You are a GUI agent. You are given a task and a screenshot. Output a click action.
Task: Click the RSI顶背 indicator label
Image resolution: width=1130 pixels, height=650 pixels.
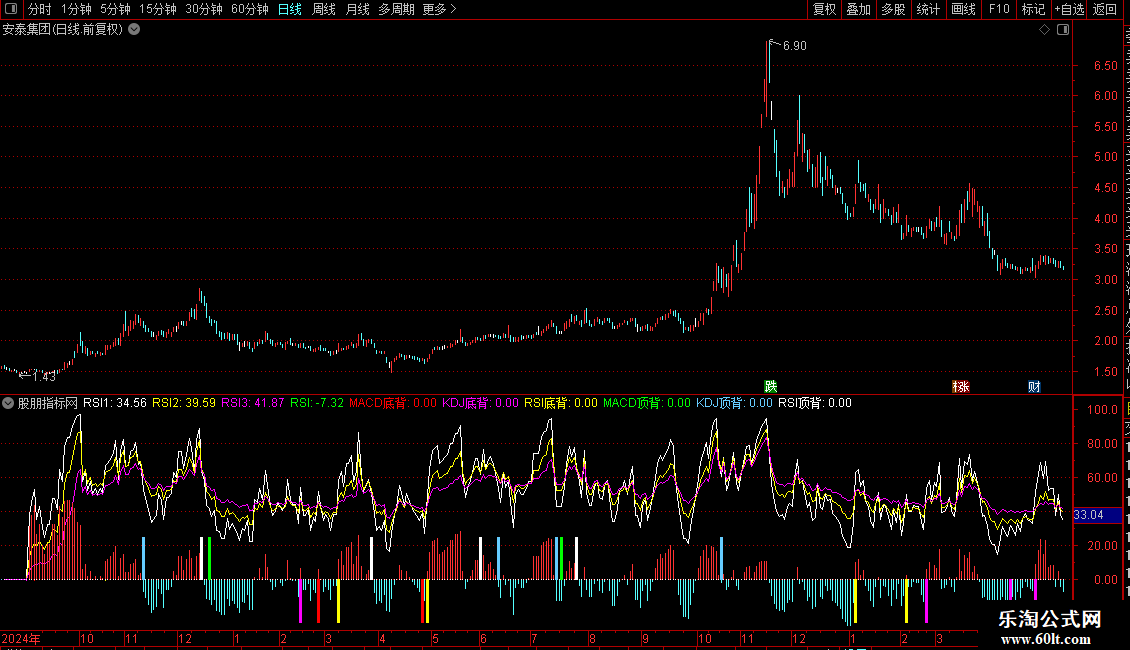pos(815,403)
